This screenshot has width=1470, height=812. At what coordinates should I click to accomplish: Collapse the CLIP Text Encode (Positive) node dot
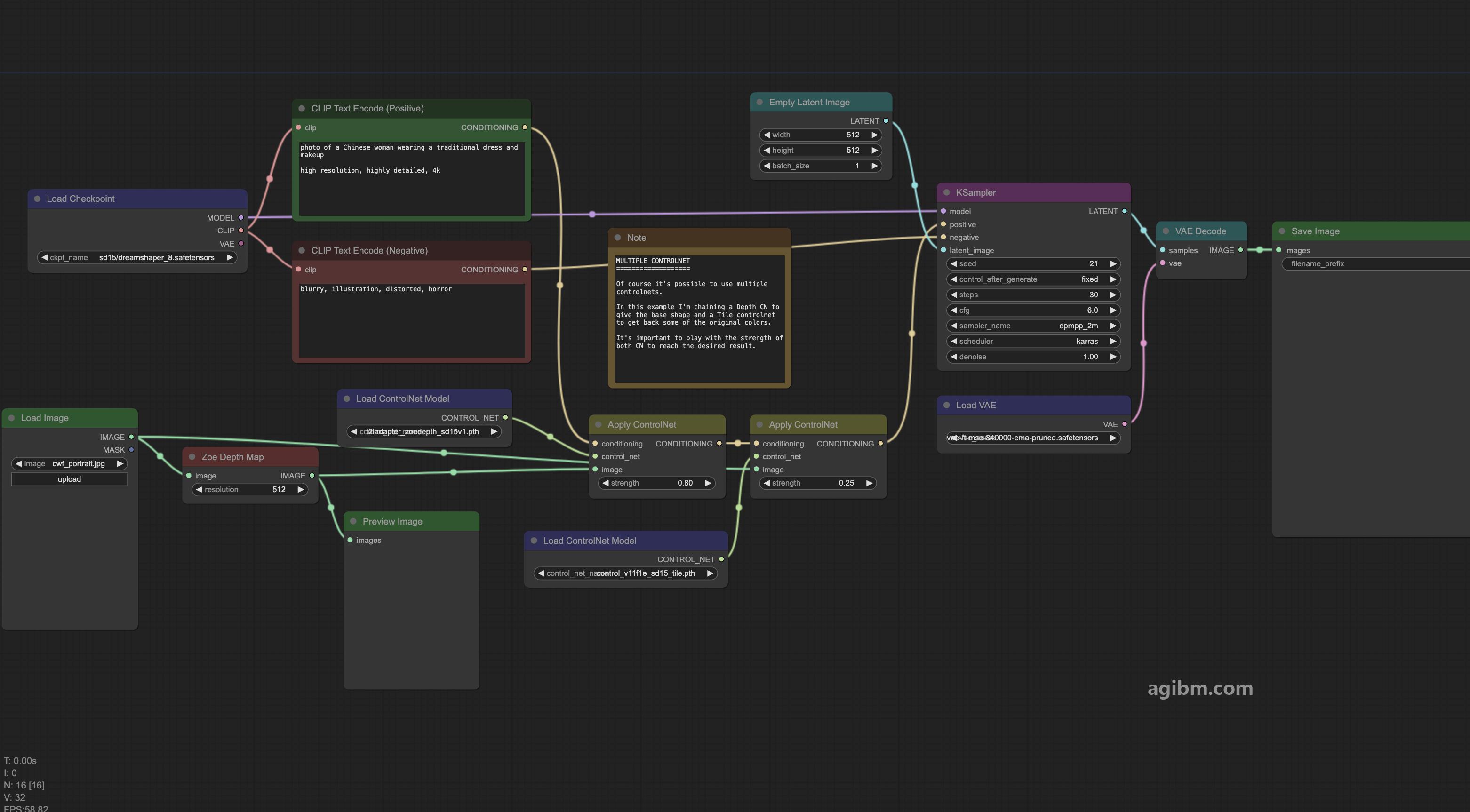point(301,108)
